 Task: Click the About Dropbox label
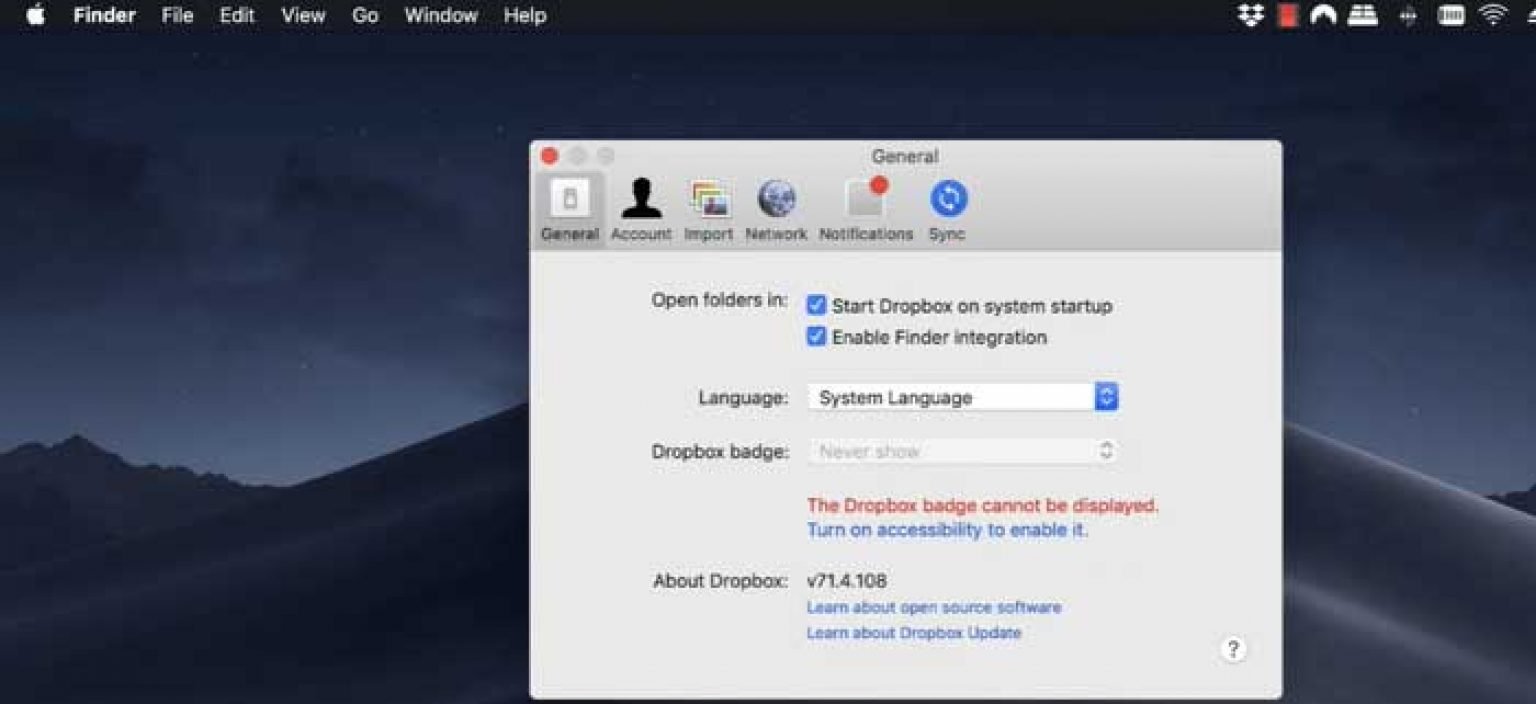coord(721,581)
